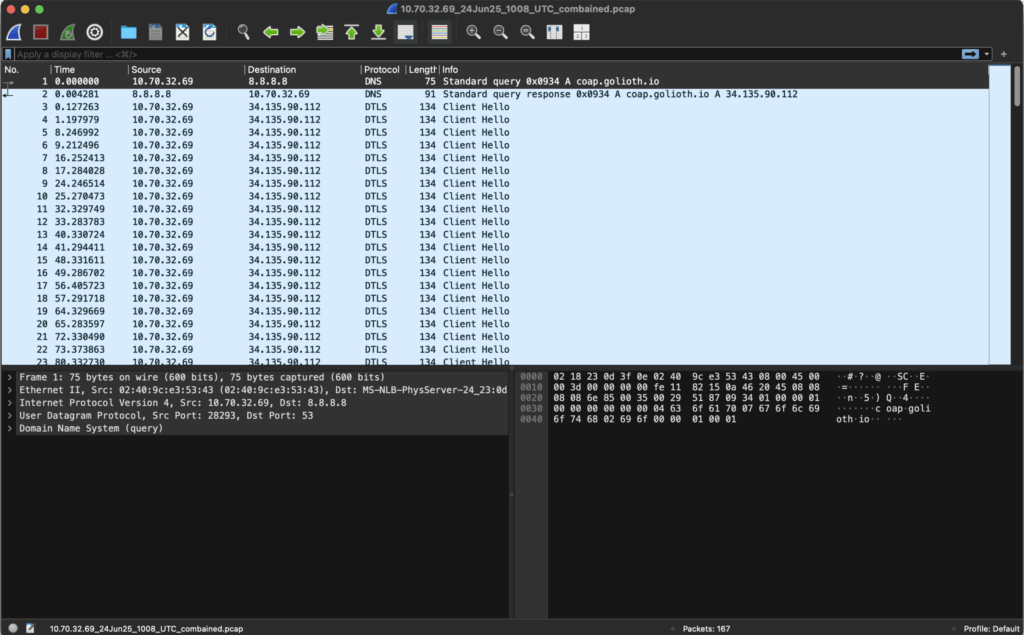
Task: Restart current capture with green fin icon
Action: point(68,32)
